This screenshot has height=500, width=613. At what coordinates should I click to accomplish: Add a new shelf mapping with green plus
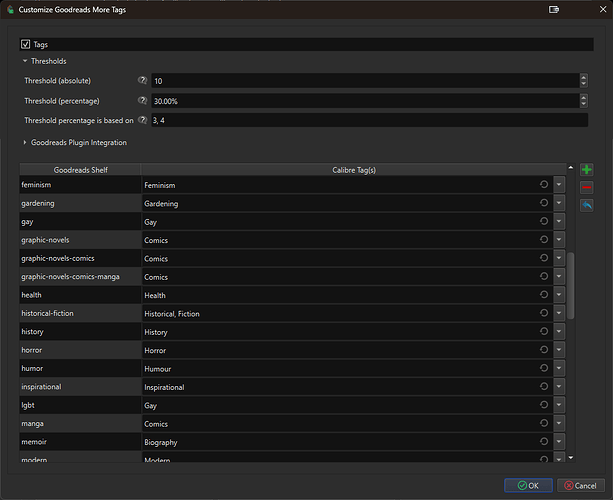pos(586,171)
